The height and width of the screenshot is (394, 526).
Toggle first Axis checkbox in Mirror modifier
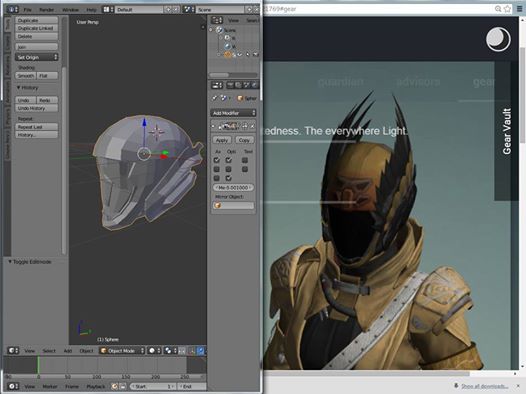pos(217,160)
